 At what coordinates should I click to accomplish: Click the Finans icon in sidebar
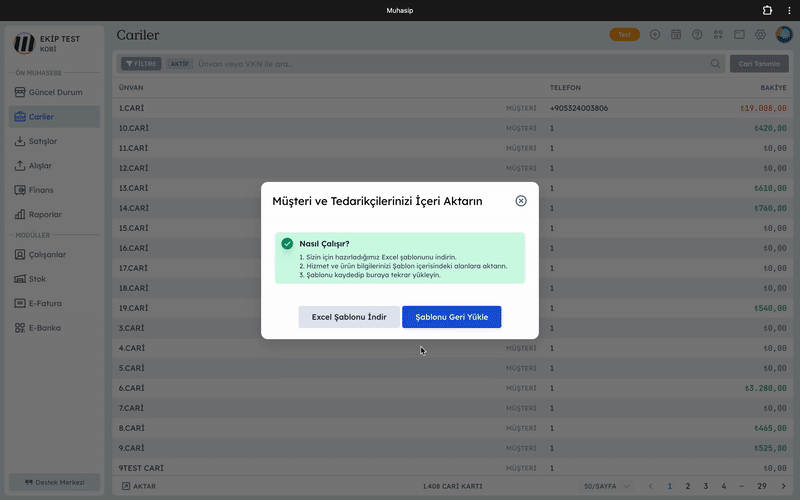pos(20,190)
